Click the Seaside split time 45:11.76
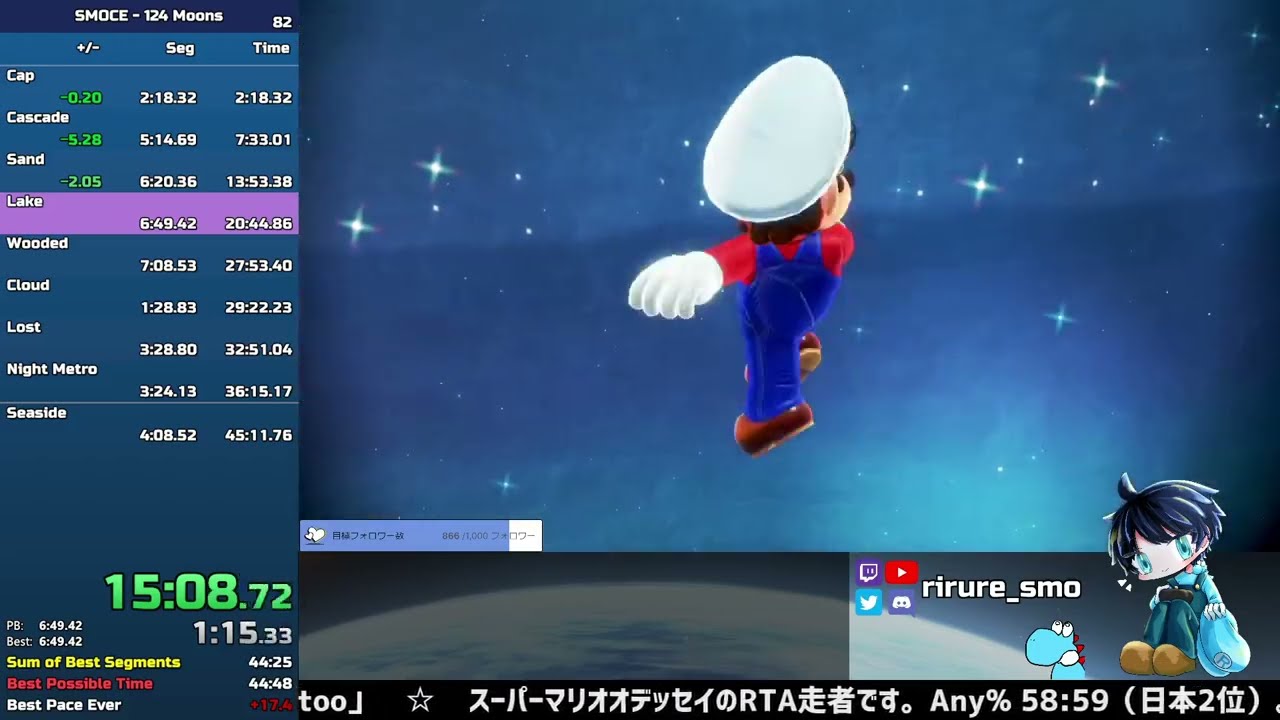Image resolution: width=1280 pixels, height=720 pixels. click(x=259, y=436)
